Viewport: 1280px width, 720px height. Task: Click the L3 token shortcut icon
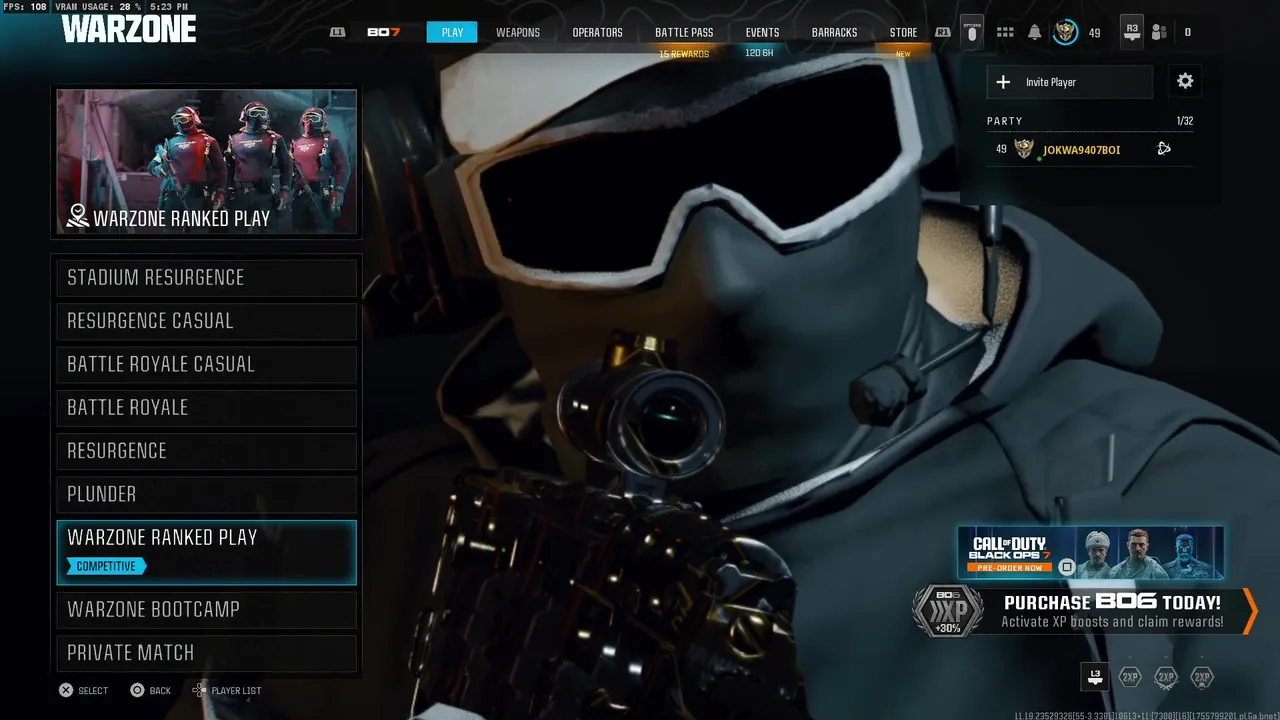click(x=1095, y=677)
